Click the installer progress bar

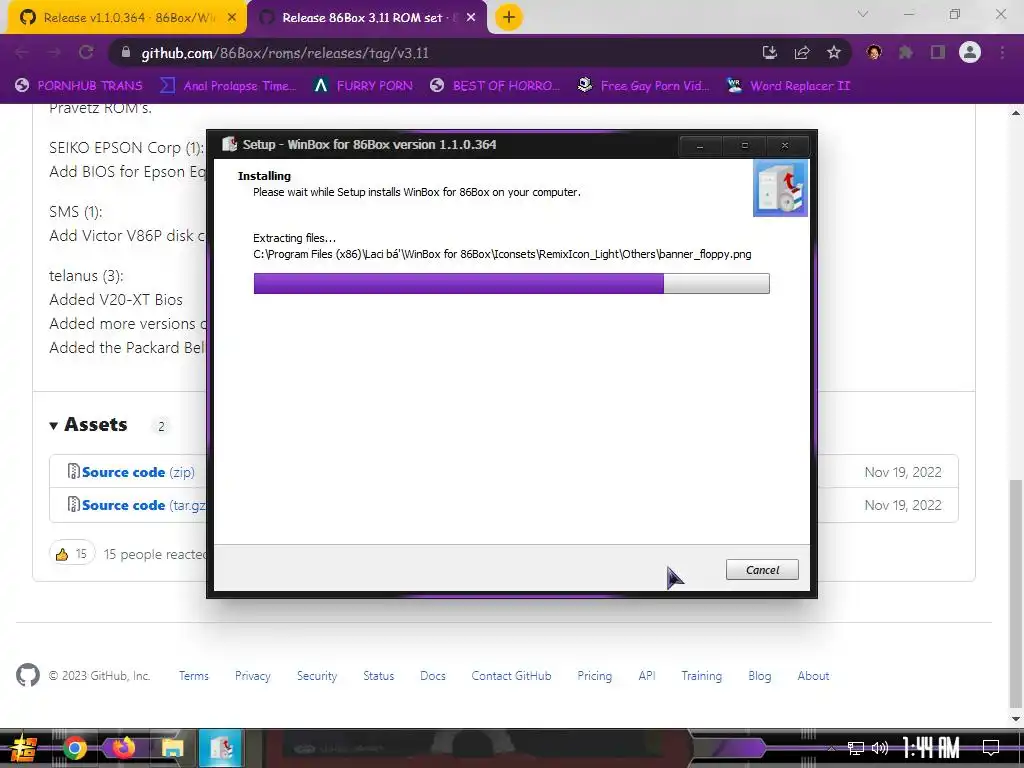(511, 283)
